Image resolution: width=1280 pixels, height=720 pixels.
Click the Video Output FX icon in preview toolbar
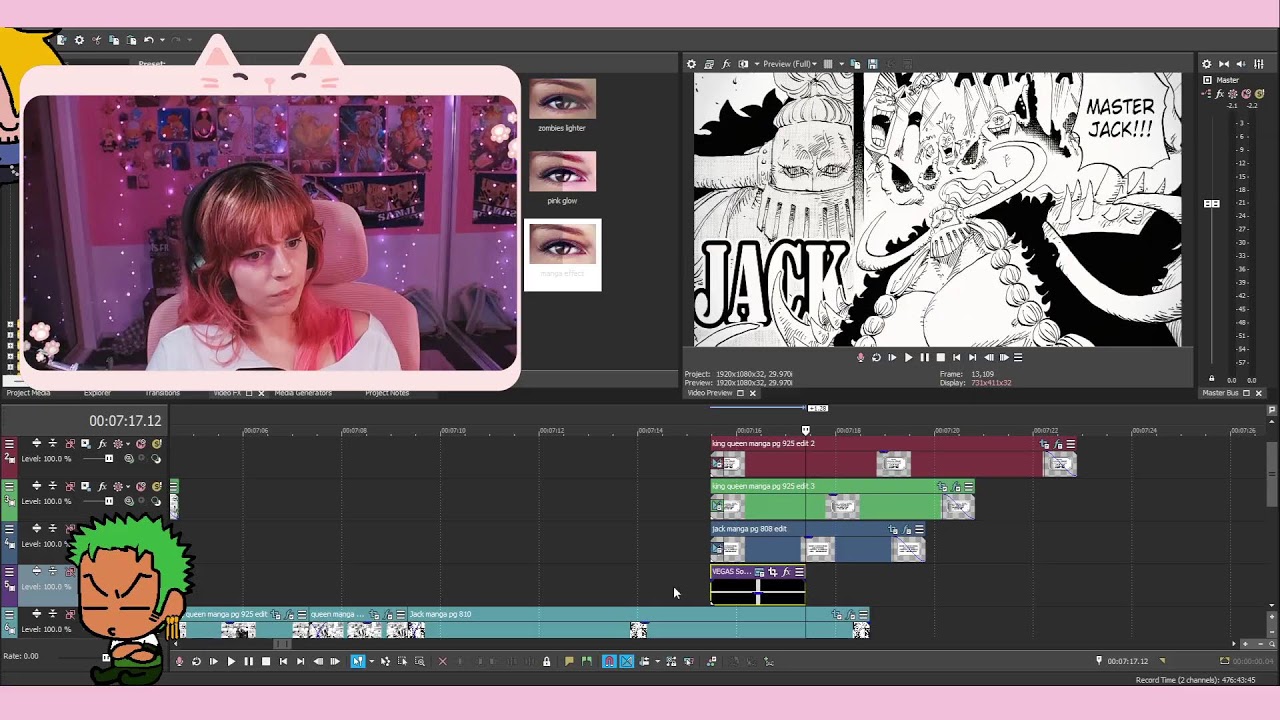pos(726,64)
